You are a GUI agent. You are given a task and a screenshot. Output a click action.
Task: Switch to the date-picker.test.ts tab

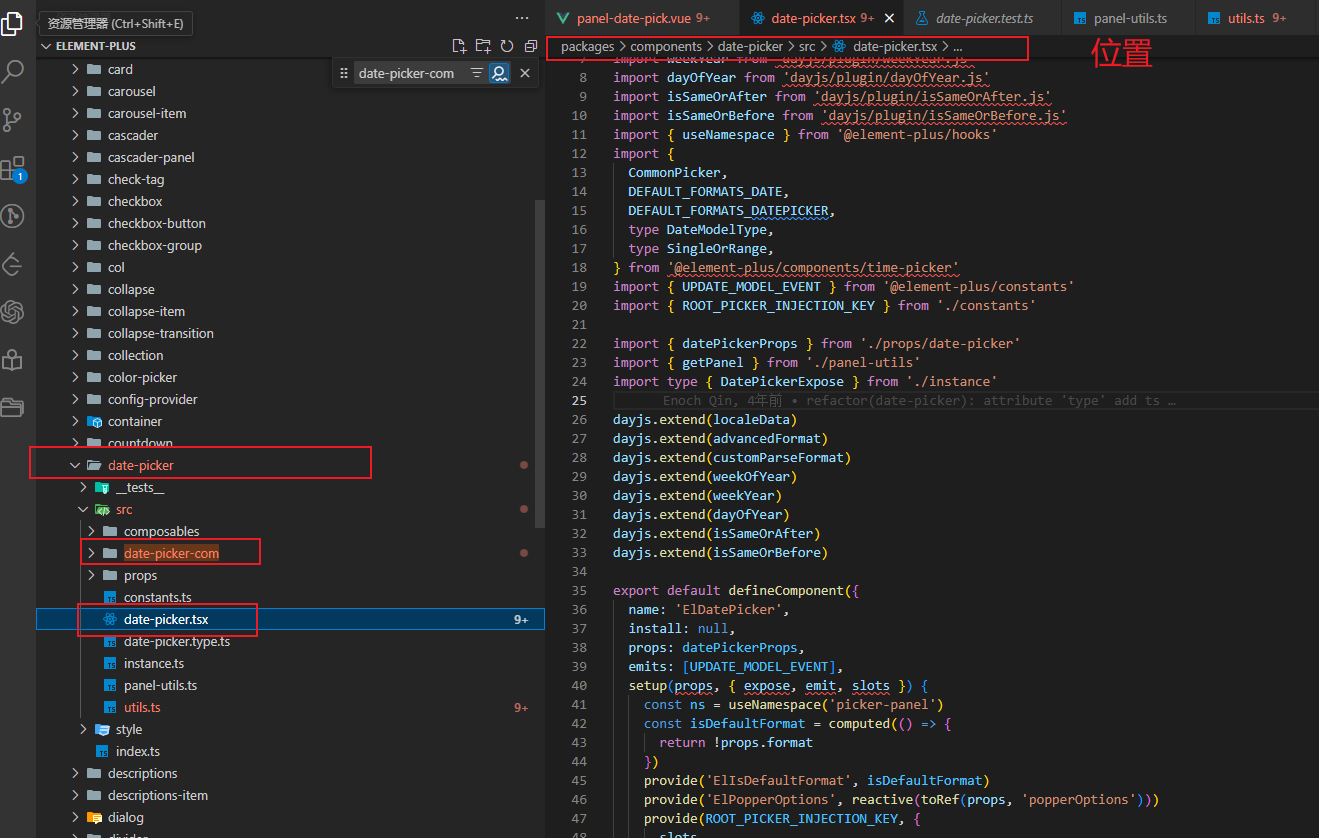[984, 18]
